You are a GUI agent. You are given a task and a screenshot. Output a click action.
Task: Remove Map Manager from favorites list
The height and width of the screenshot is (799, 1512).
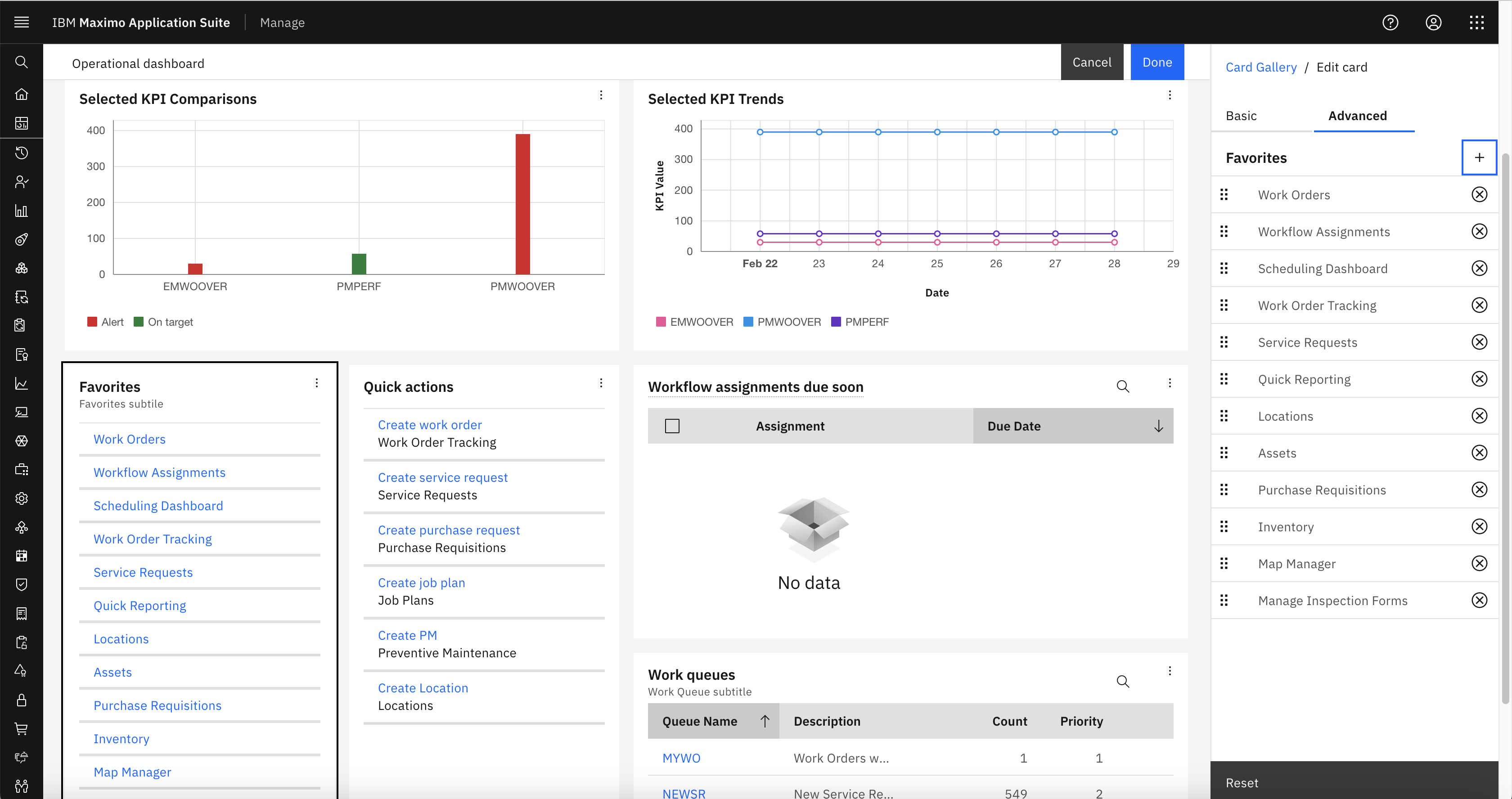coord(1479,563)
